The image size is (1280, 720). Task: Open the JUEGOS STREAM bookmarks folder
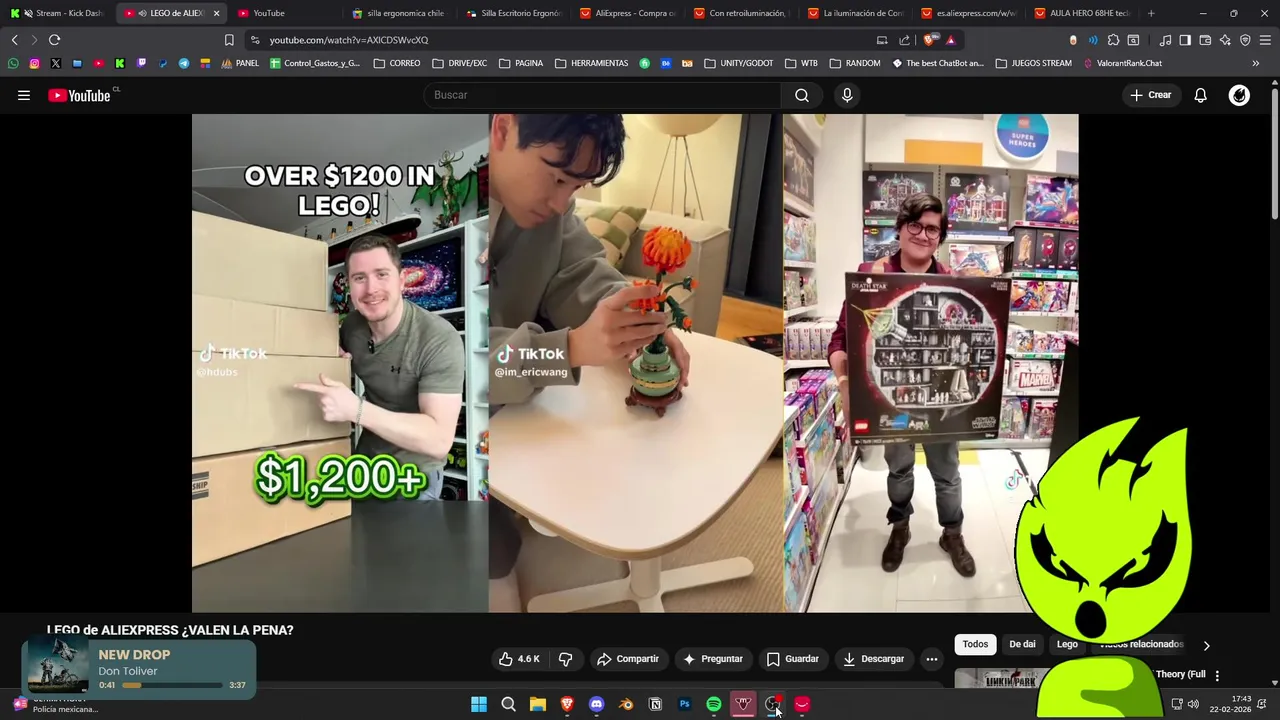[x=1033, y=63]
